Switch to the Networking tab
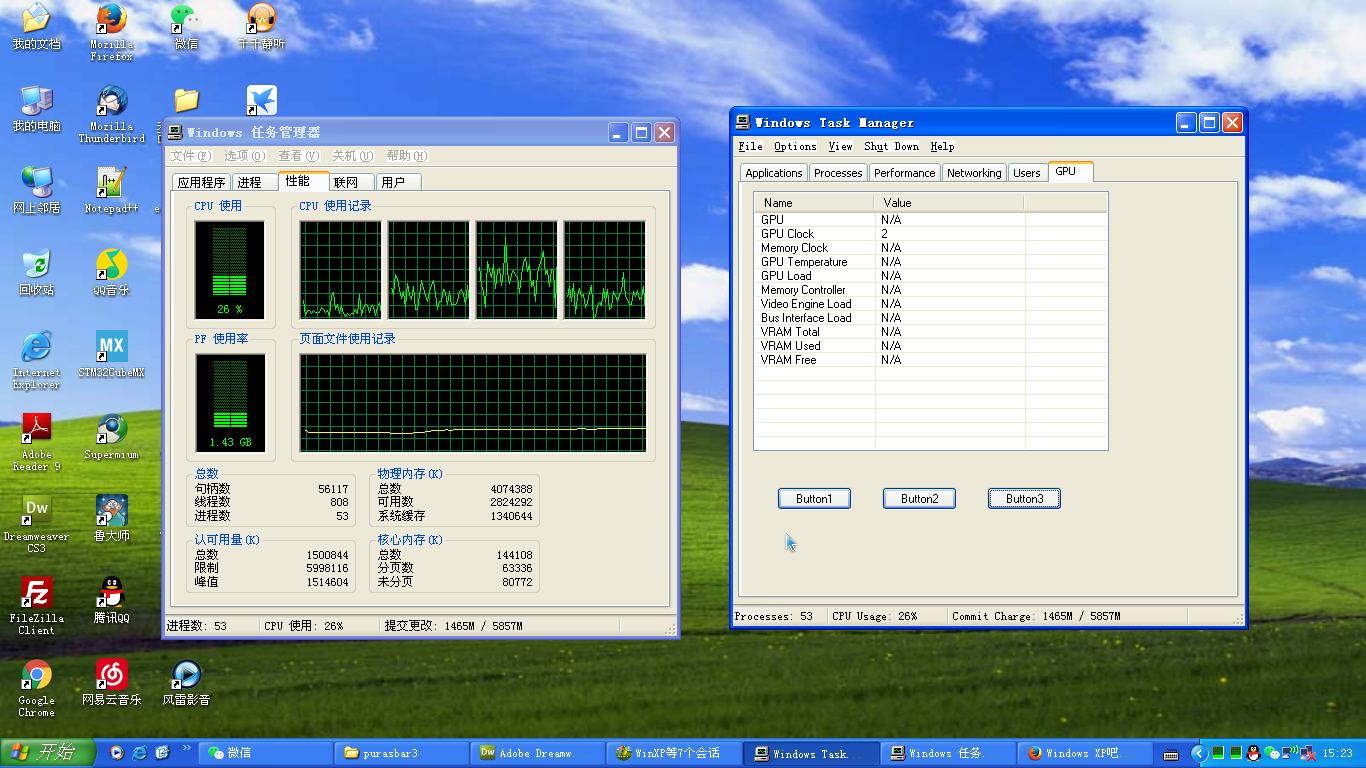1366x768 pixels. (x=973, y=173)
